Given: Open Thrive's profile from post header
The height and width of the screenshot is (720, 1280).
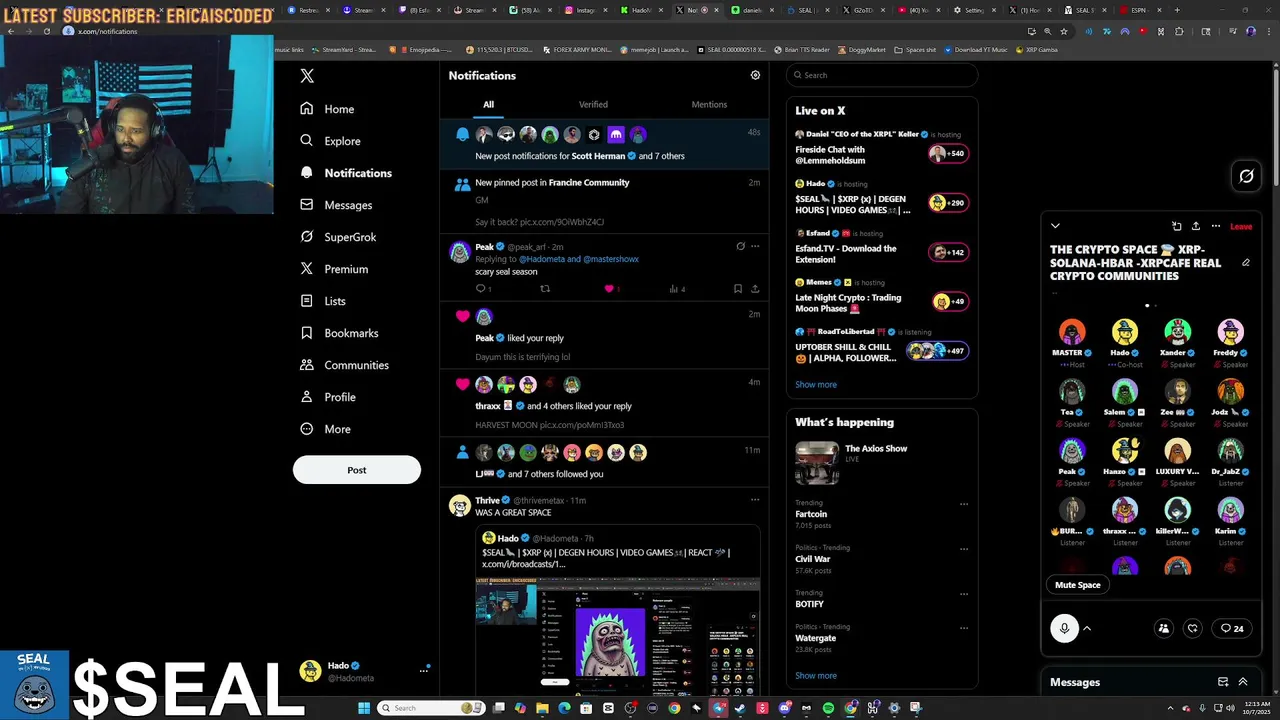Looking at the screenshot, I should [487, 500].
